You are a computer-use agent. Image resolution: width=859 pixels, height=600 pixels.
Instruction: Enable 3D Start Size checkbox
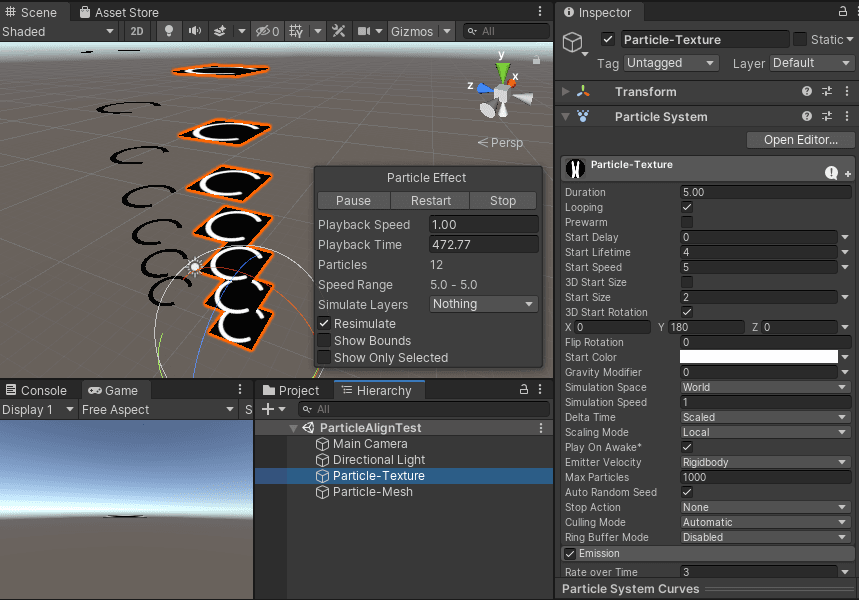(x=686, y=282)
